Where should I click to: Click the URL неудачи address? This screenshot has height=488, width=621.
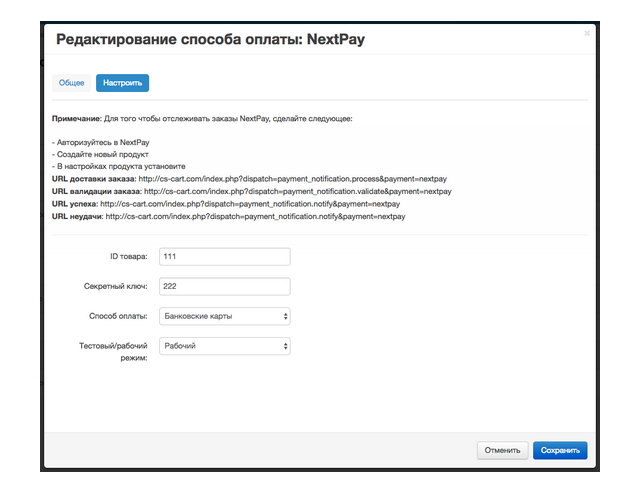pyautogui.click(x=255, y=216)
